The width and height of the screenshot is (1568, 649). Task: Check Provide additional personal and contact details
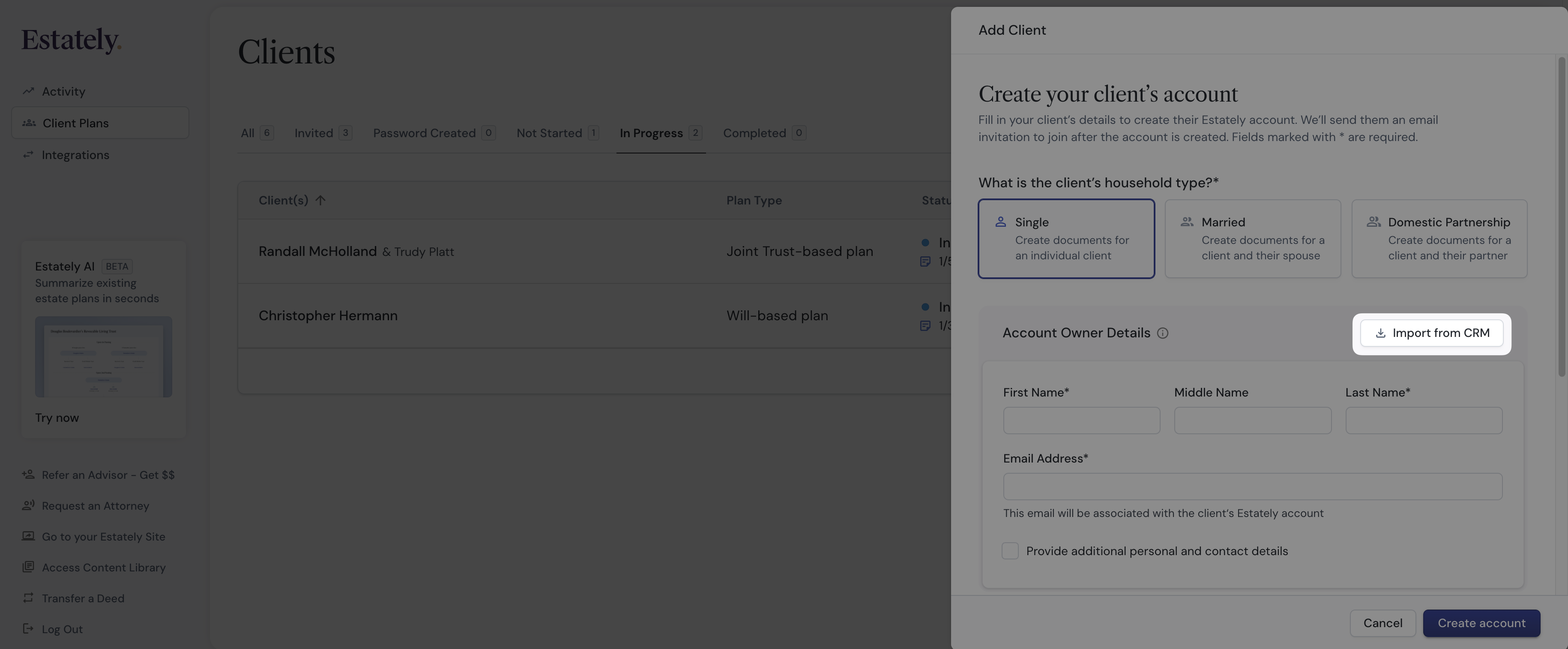(x=1010, y=551)
